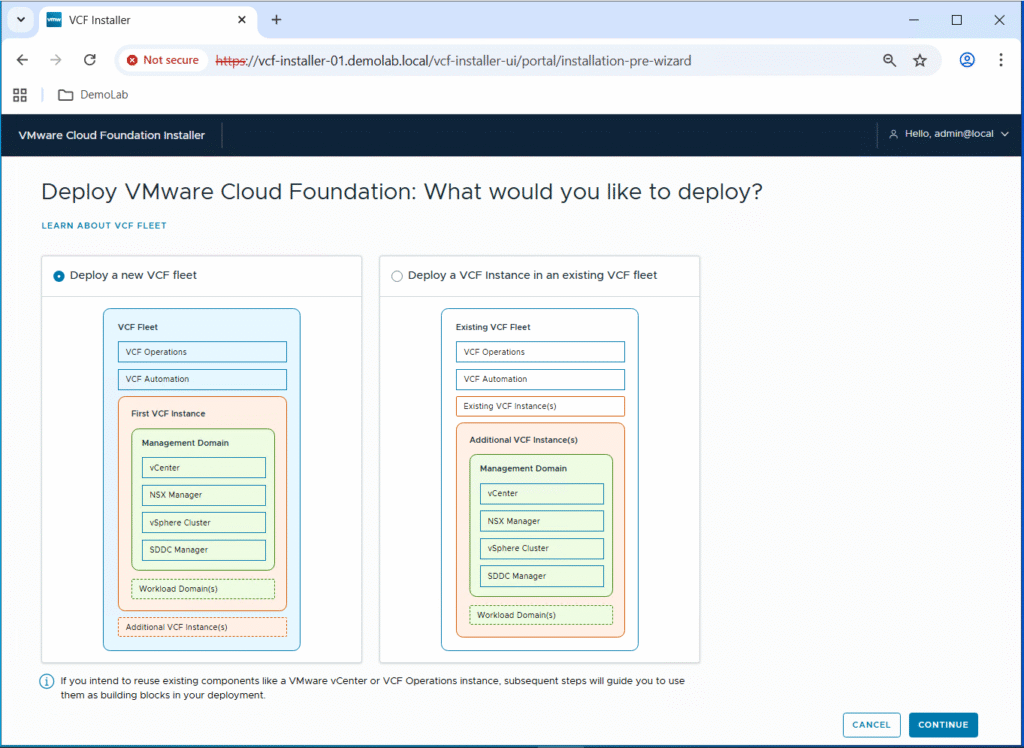Click dashed Additional VCF Instance(s) box in VCF Fleet
Screen dimensions: 1024x748
[202, 627]
